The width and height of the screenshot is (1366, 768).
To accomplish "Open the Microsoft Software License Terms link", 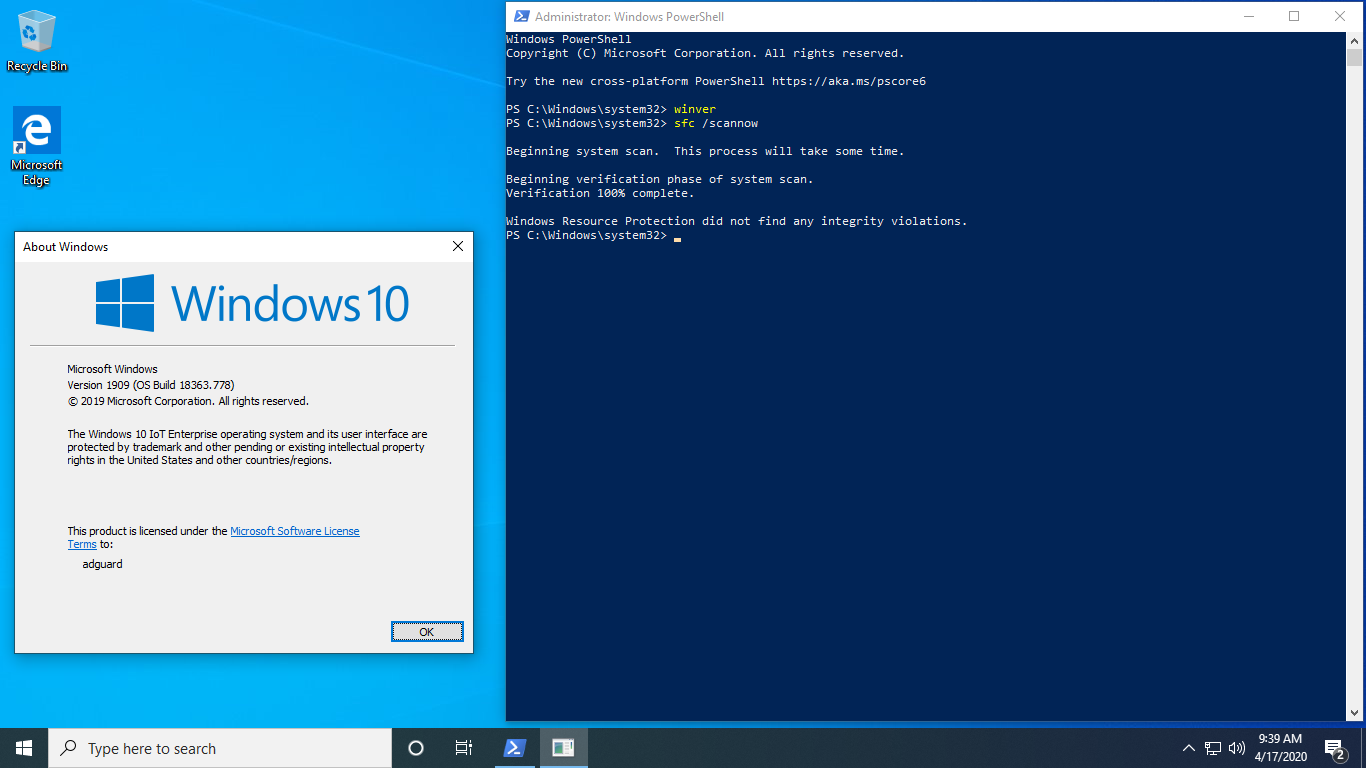I will coord(295,531).
